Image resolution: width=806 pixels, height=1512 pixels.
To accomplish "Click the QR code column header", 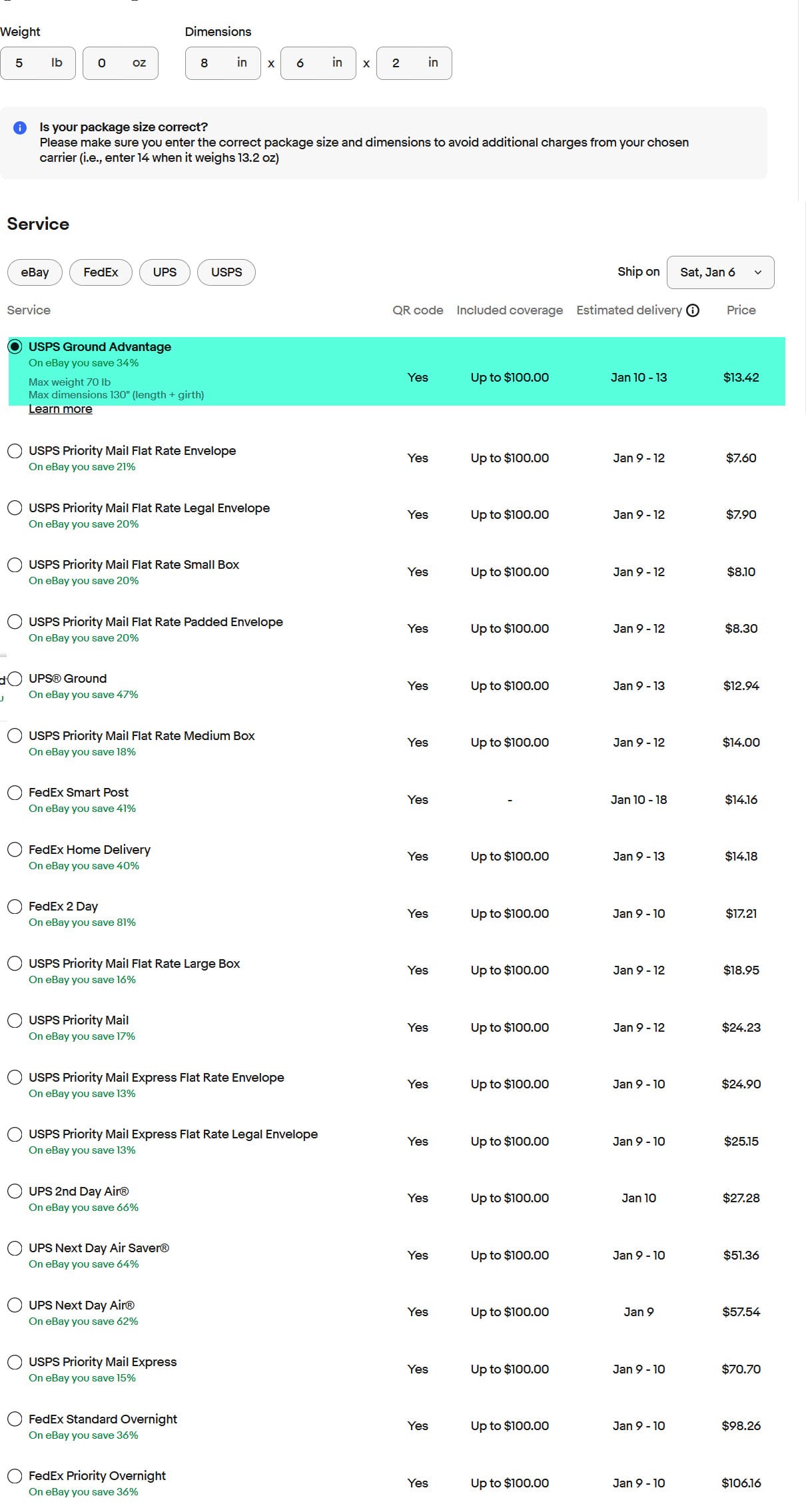I will pos(418,310).
